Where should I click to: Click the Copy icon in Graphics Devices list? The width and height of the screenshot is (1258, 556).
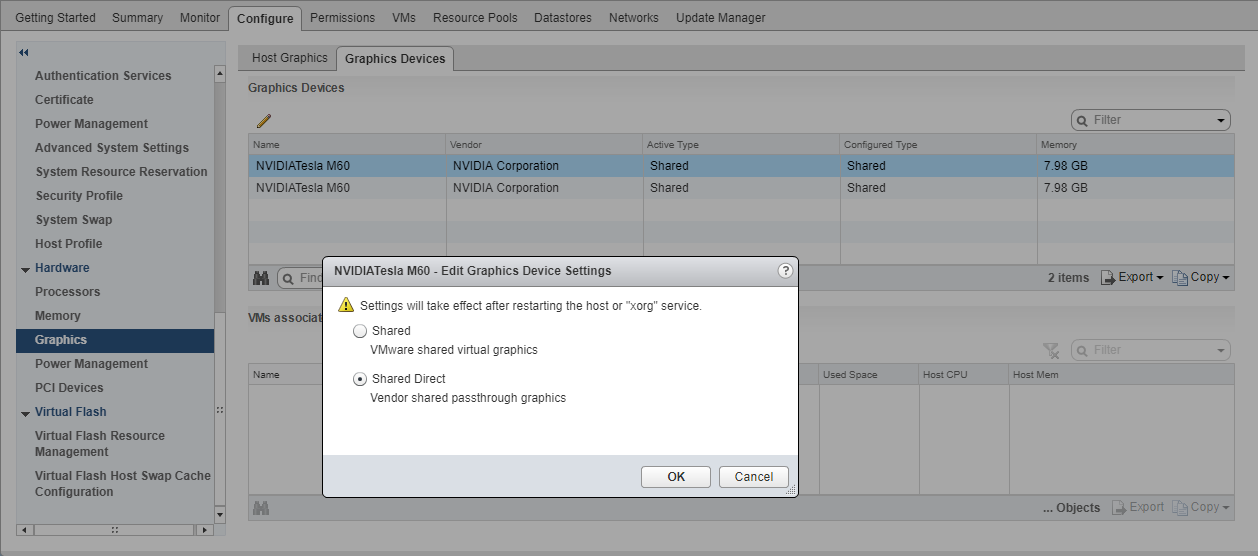(1180, 277)
